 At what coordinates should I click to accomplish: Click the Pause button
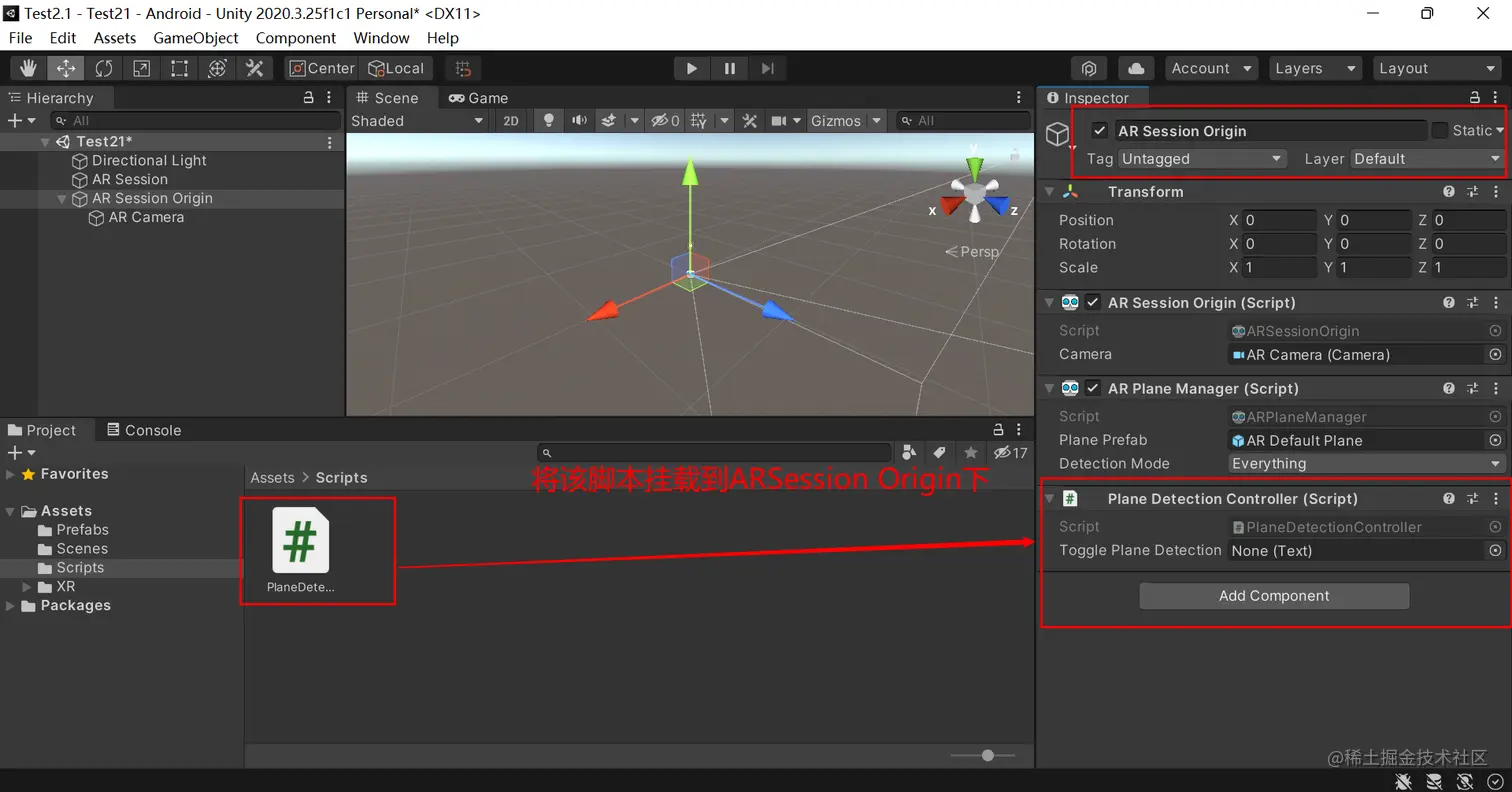point(730,68)
